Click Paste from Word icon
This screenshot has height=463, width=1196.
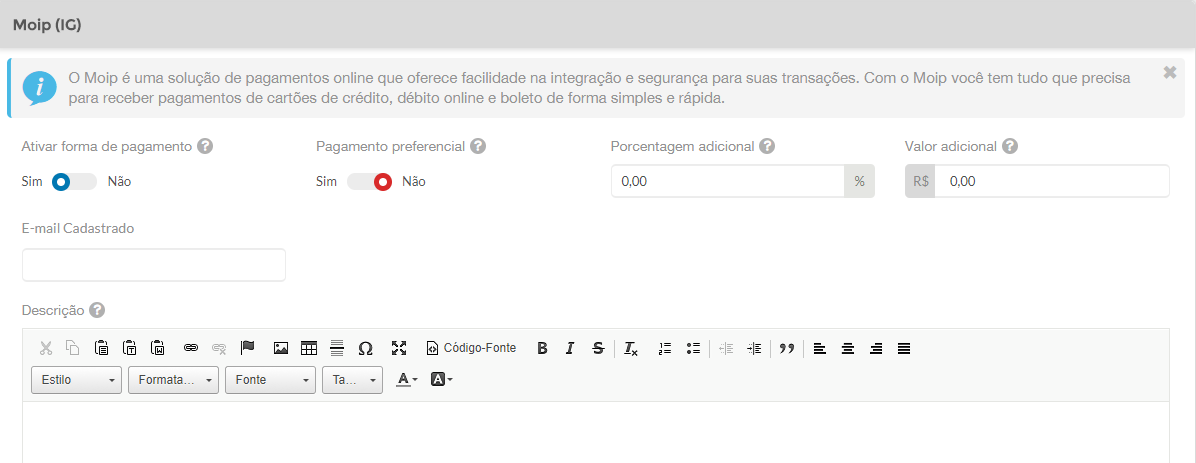158,349
